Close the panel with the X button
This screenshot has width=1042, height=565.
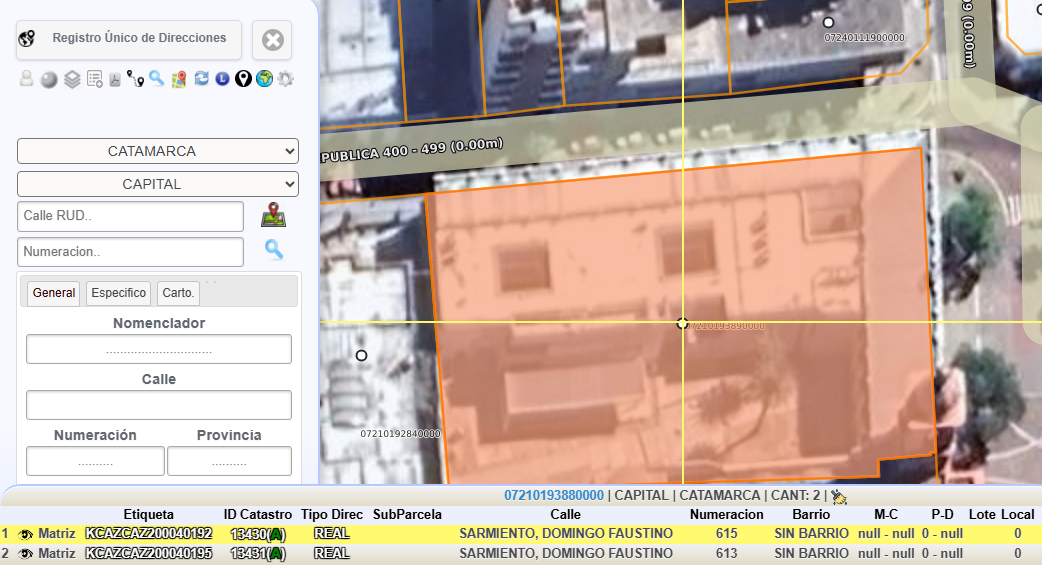click(x=272, y=40)
